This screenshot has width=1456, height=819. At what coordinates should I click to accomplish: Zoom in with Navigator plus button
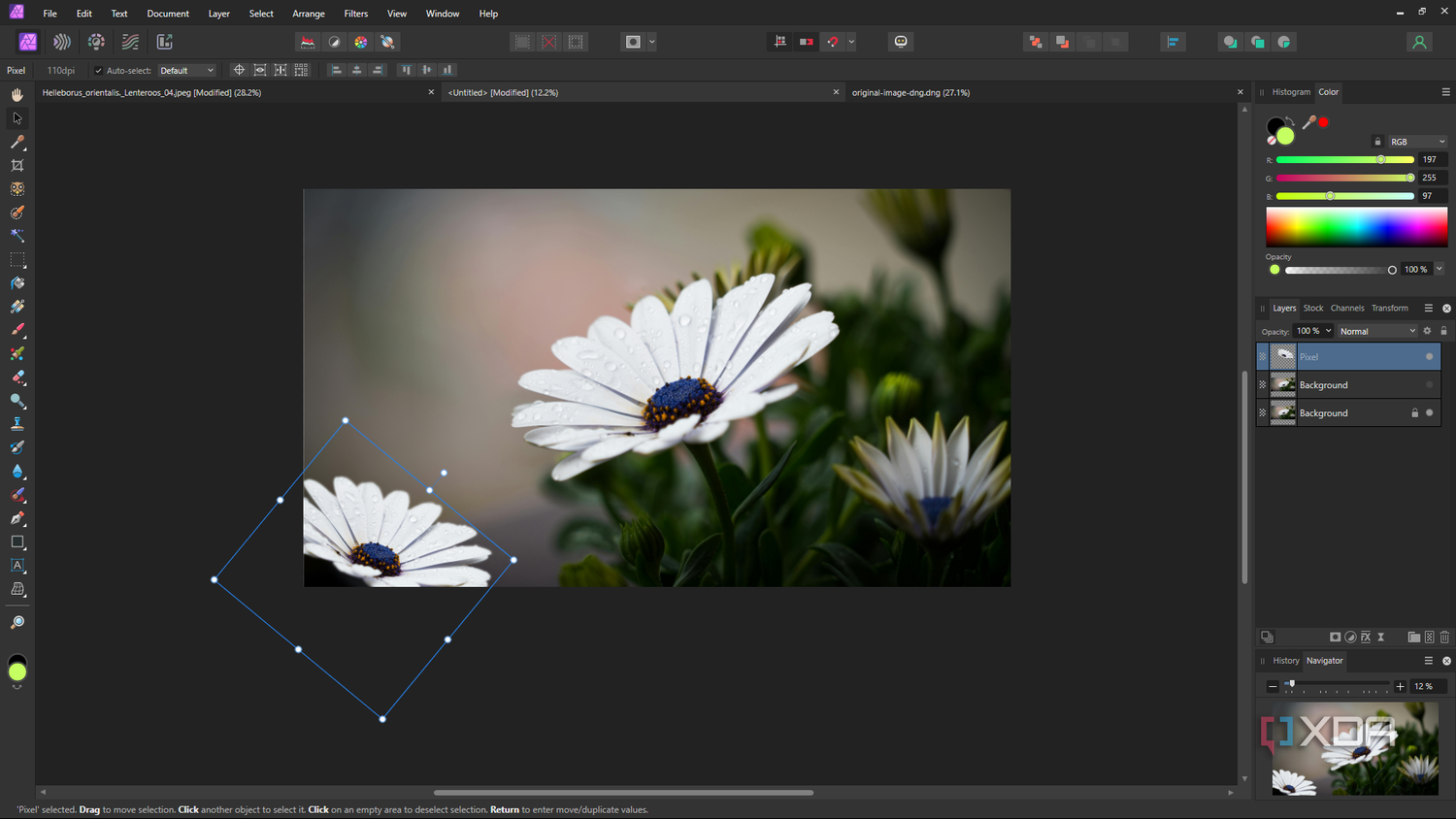point(1400,686)
